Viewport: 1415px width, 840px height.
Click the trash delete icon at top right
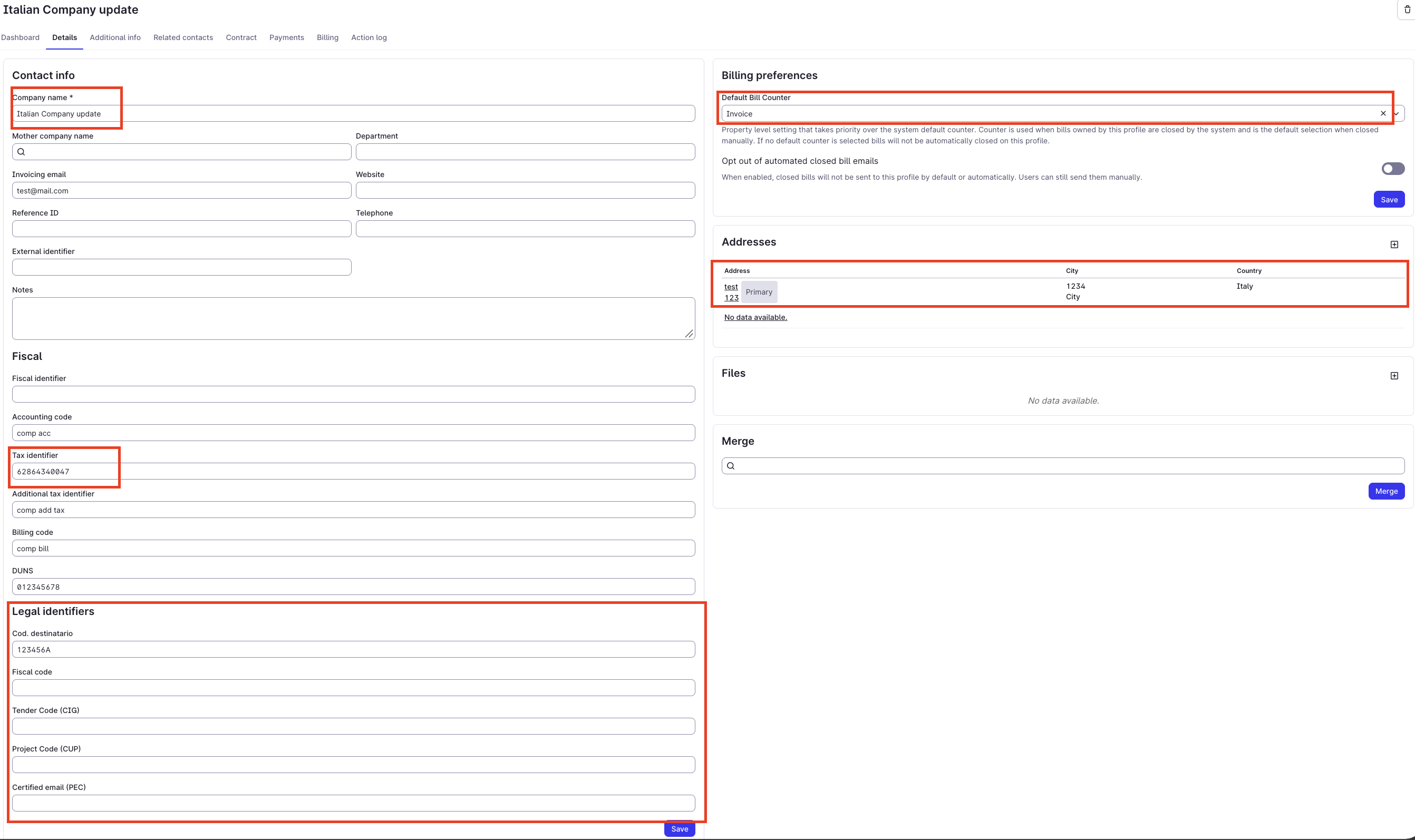pyautogui.click(x=1407, y=9)
